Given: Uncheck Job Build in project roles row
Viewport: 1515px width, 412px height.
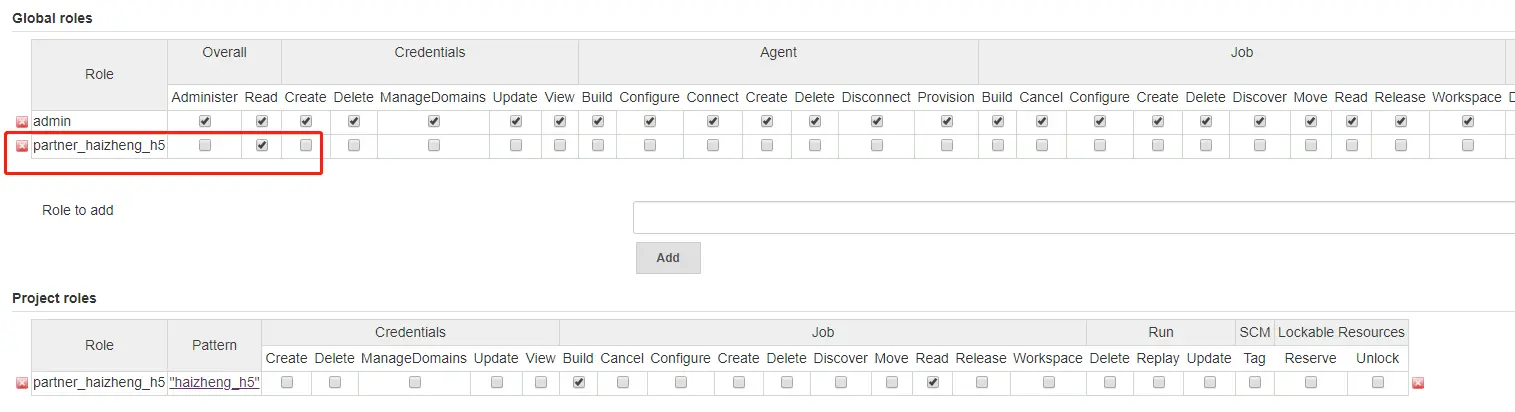Looking at the screenshot, I should [578, 382].
